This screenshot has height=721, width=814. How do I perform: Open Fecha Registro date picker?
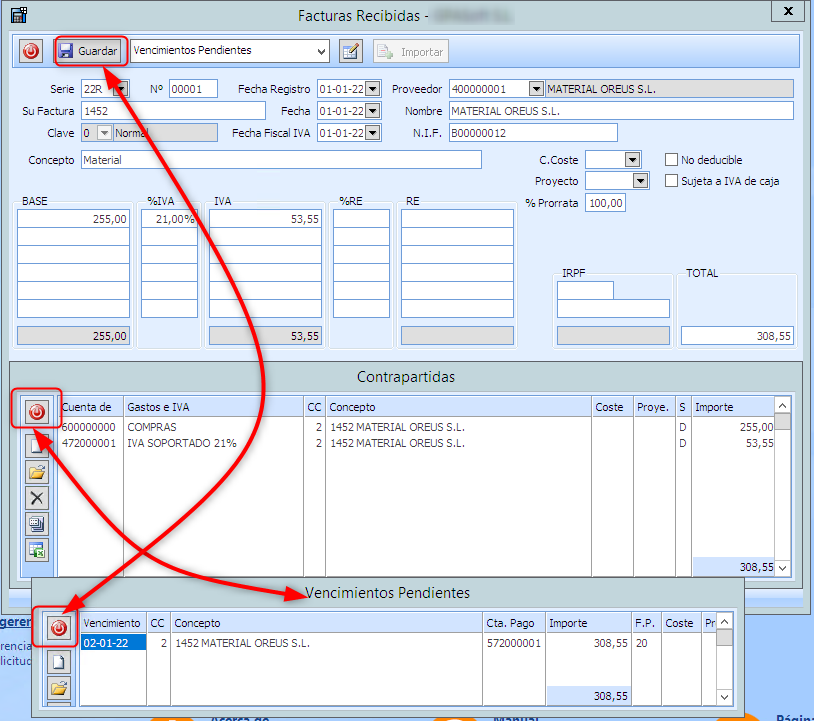tap(373, 89)
